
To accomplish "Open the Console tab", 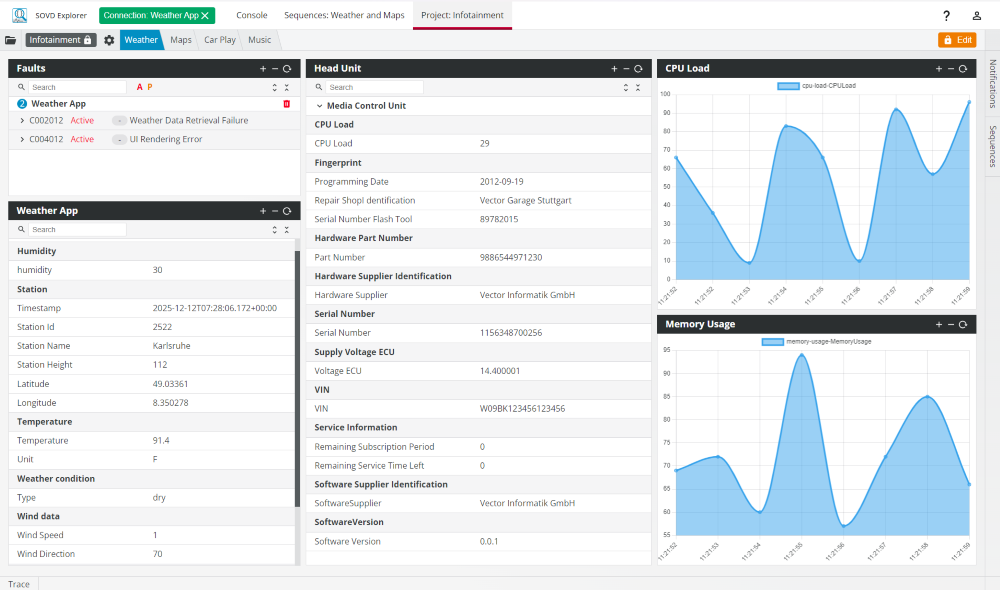I will coord(251,15).
